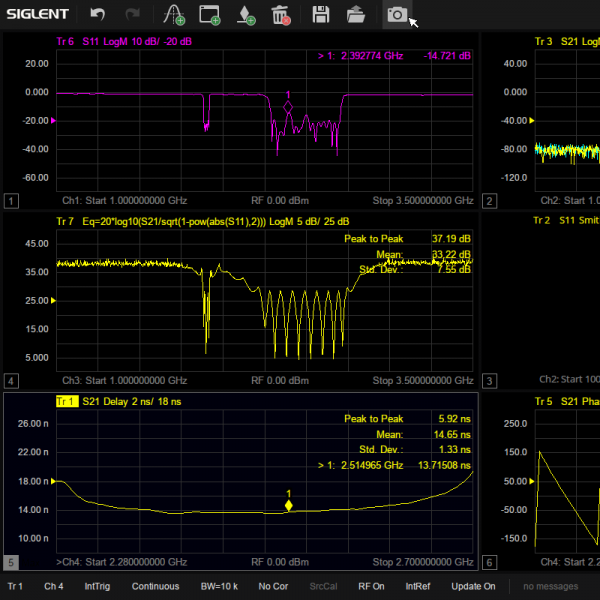Take a screenshot with the camera icon

click(397, 14)
